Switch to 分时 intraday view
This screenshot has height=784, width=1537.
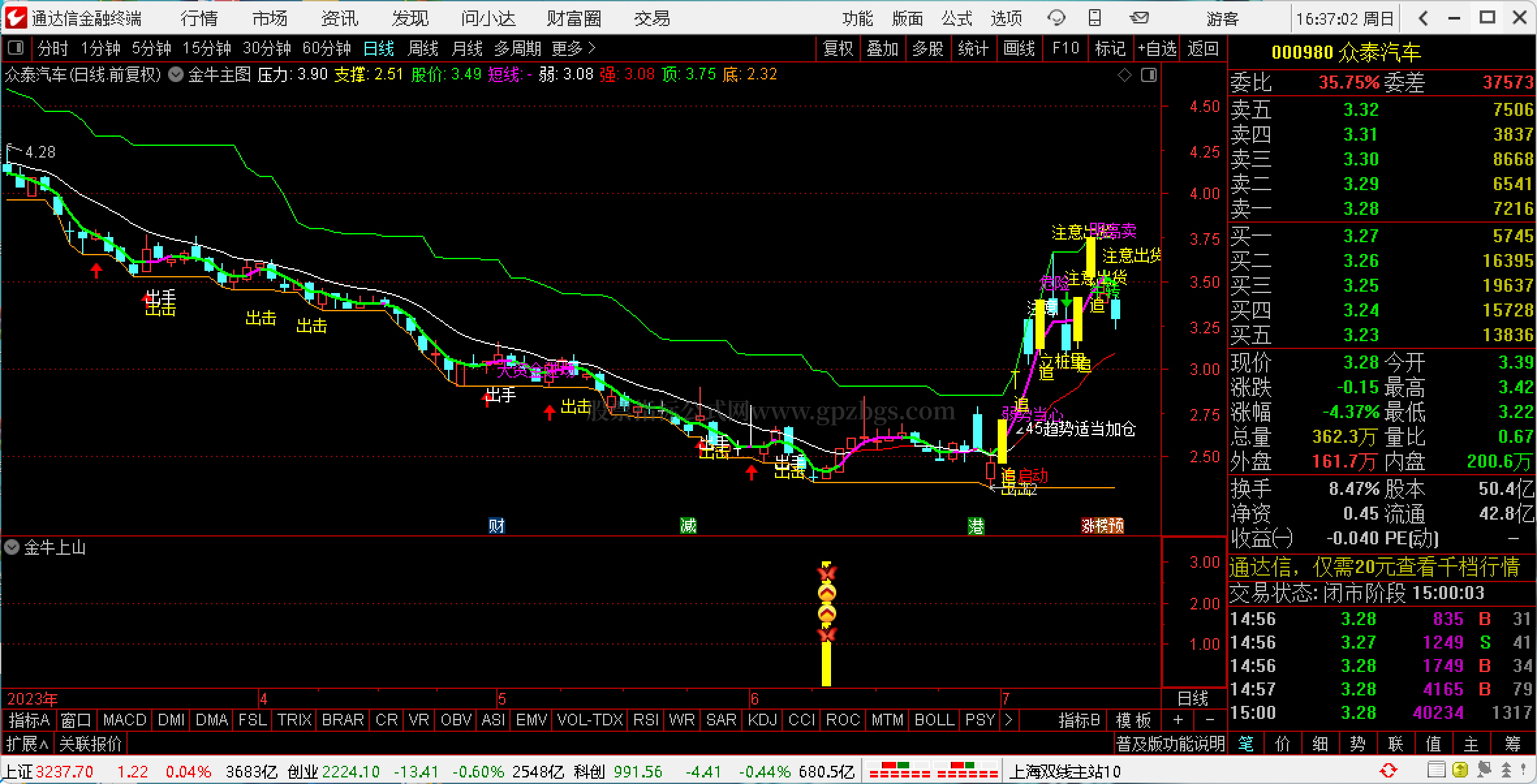click(x=53, y=48)
